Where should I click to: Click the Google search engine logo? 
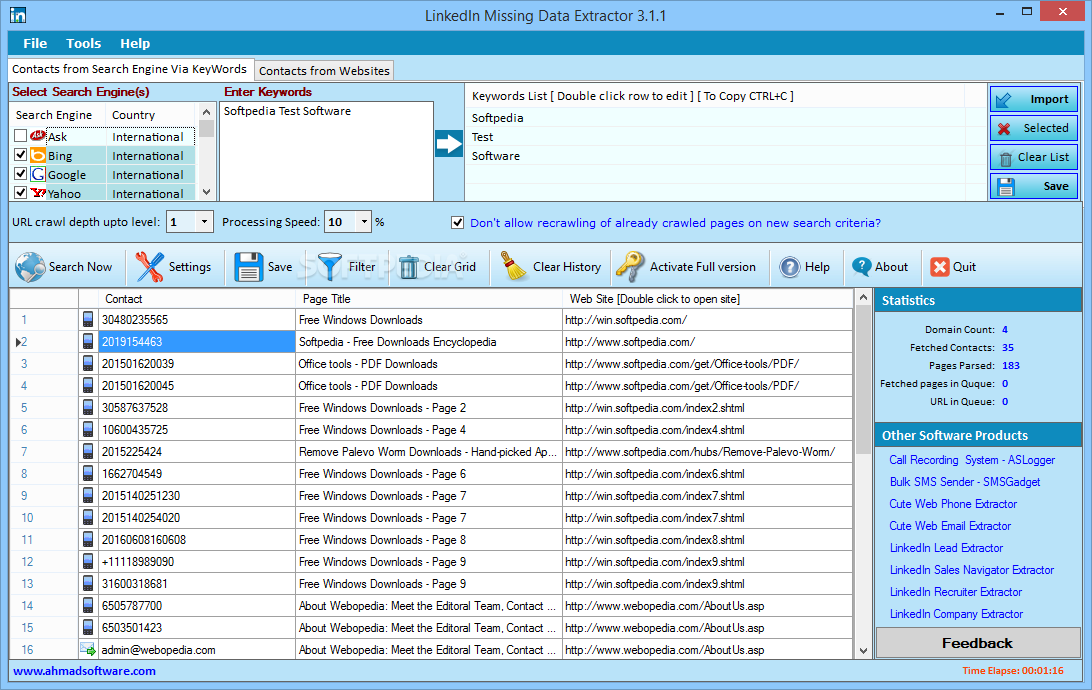click(38, 174)
